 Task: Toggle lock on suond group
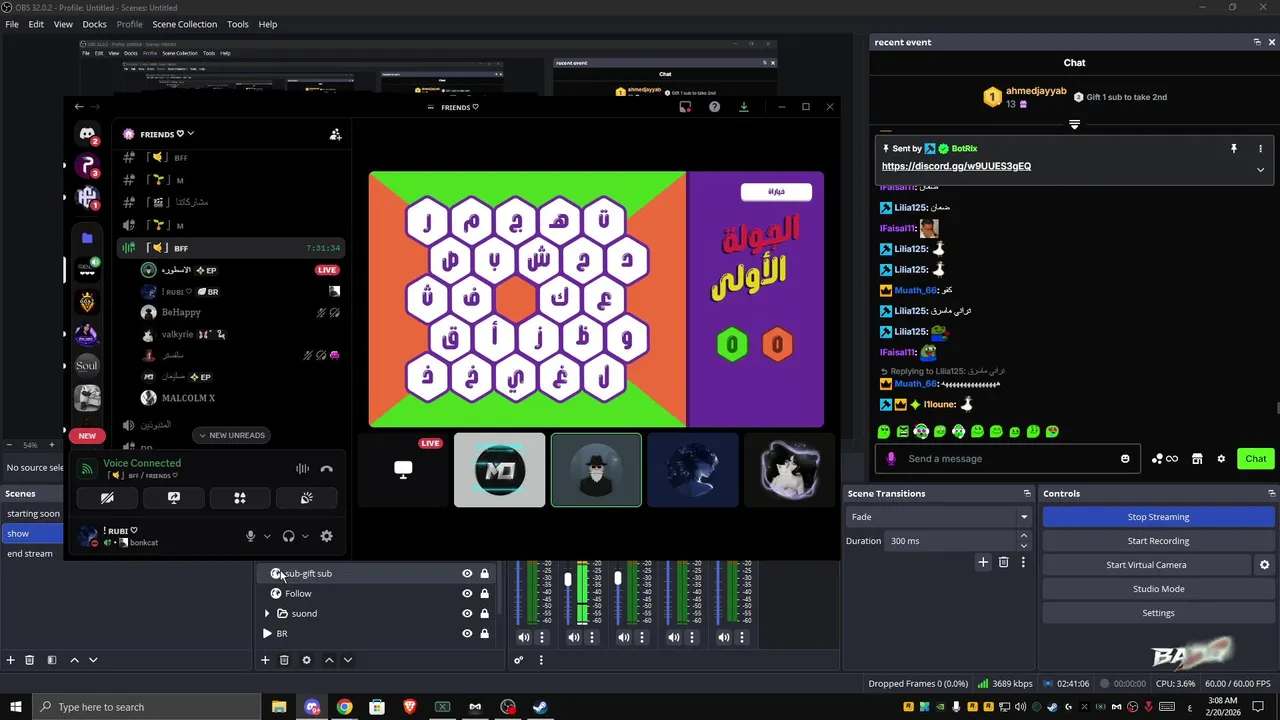(484, 614)
